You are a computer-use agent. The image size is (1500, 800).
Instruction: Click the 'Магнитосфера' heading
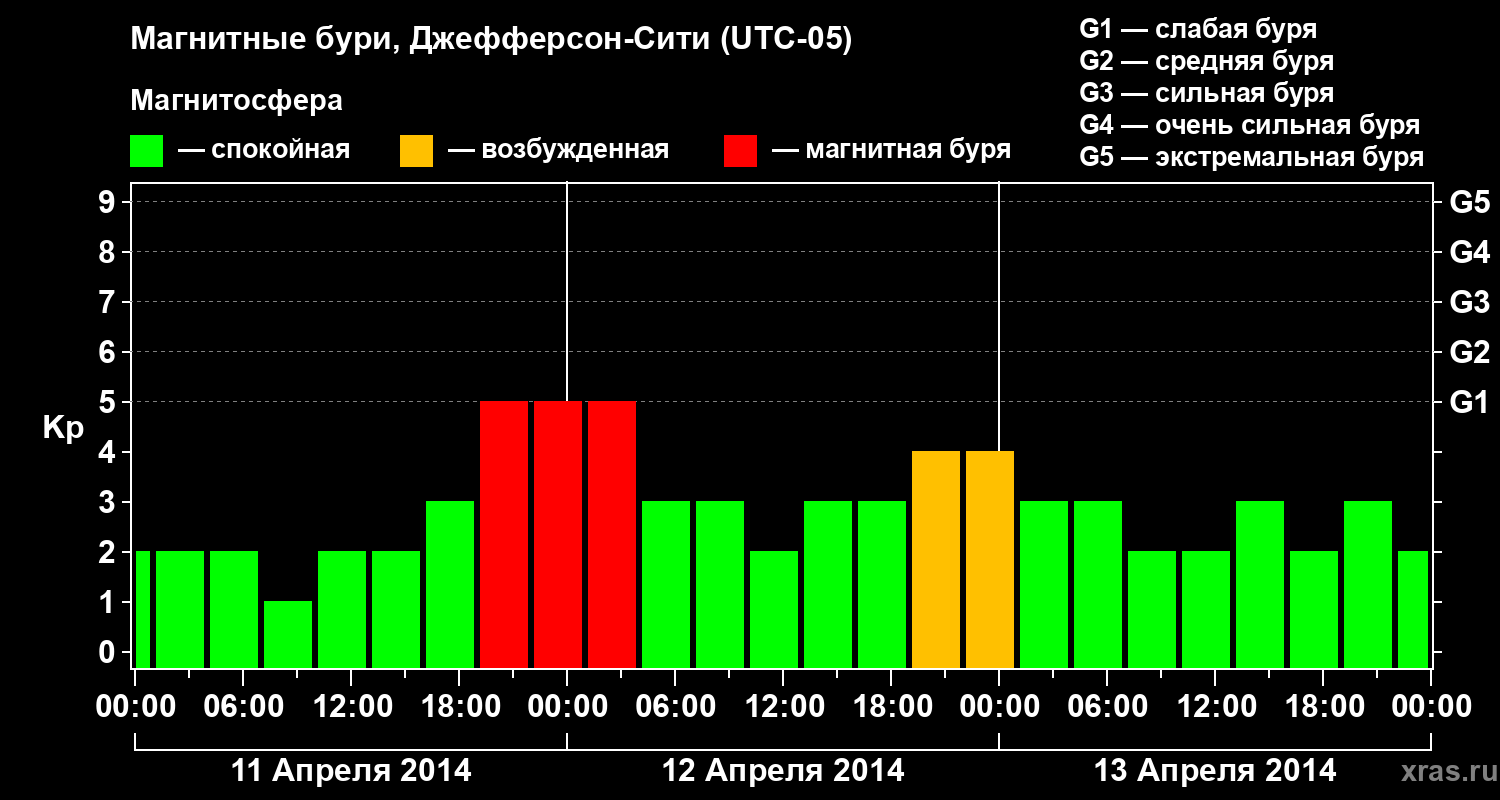tap(236, 101)
